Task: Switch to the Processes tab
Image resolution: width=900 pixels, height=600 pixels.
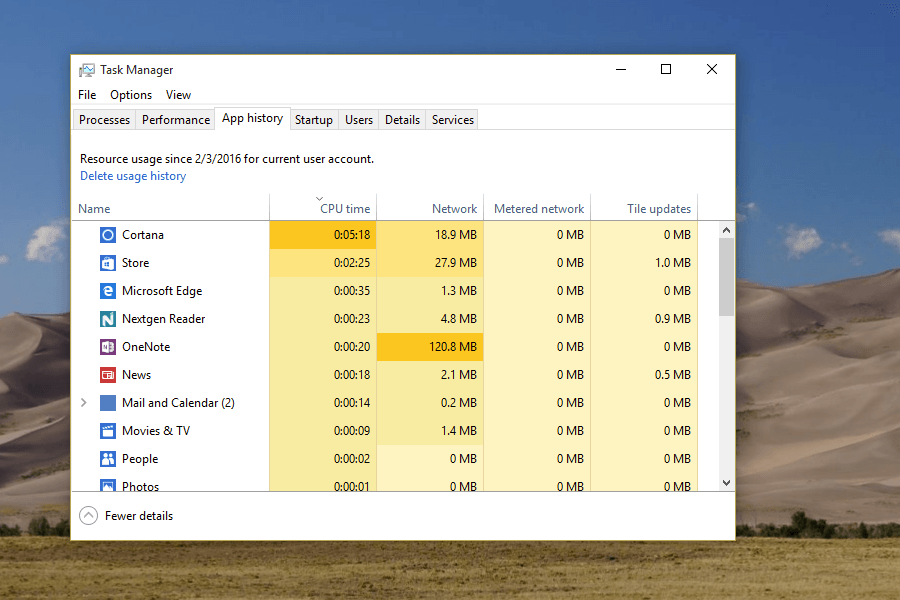Action: (x=104, y=119)
